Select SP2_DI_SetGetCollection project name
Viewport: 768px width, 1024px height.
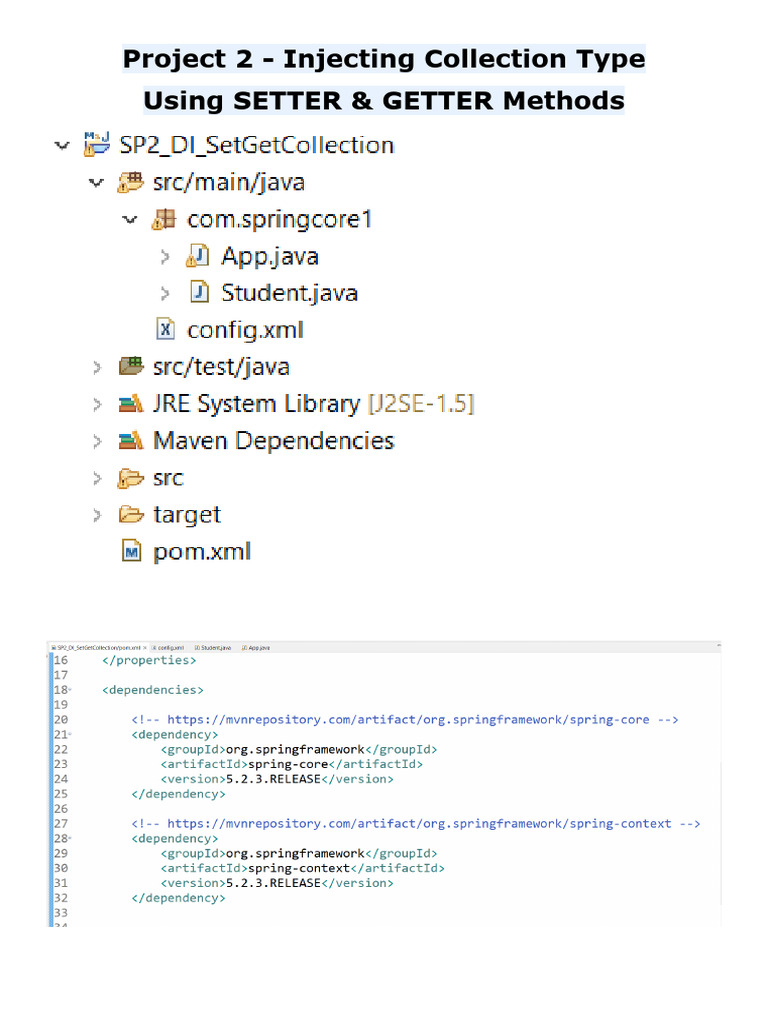[257, 145]
